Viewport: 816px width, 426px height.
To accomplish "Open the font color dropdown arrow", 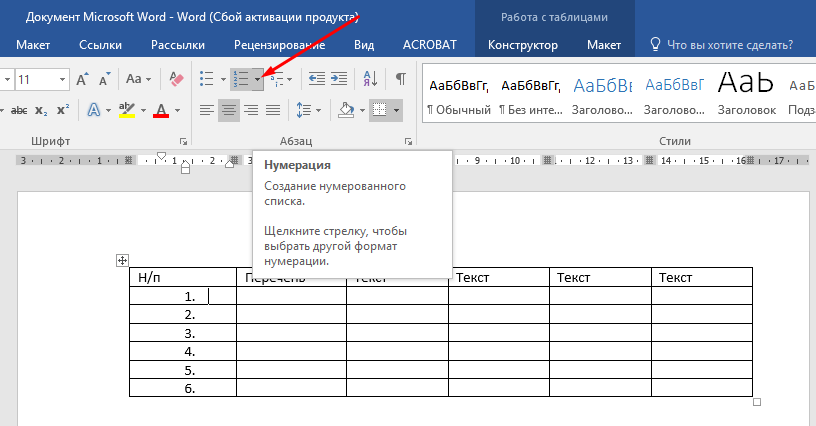I will point(177,111).
